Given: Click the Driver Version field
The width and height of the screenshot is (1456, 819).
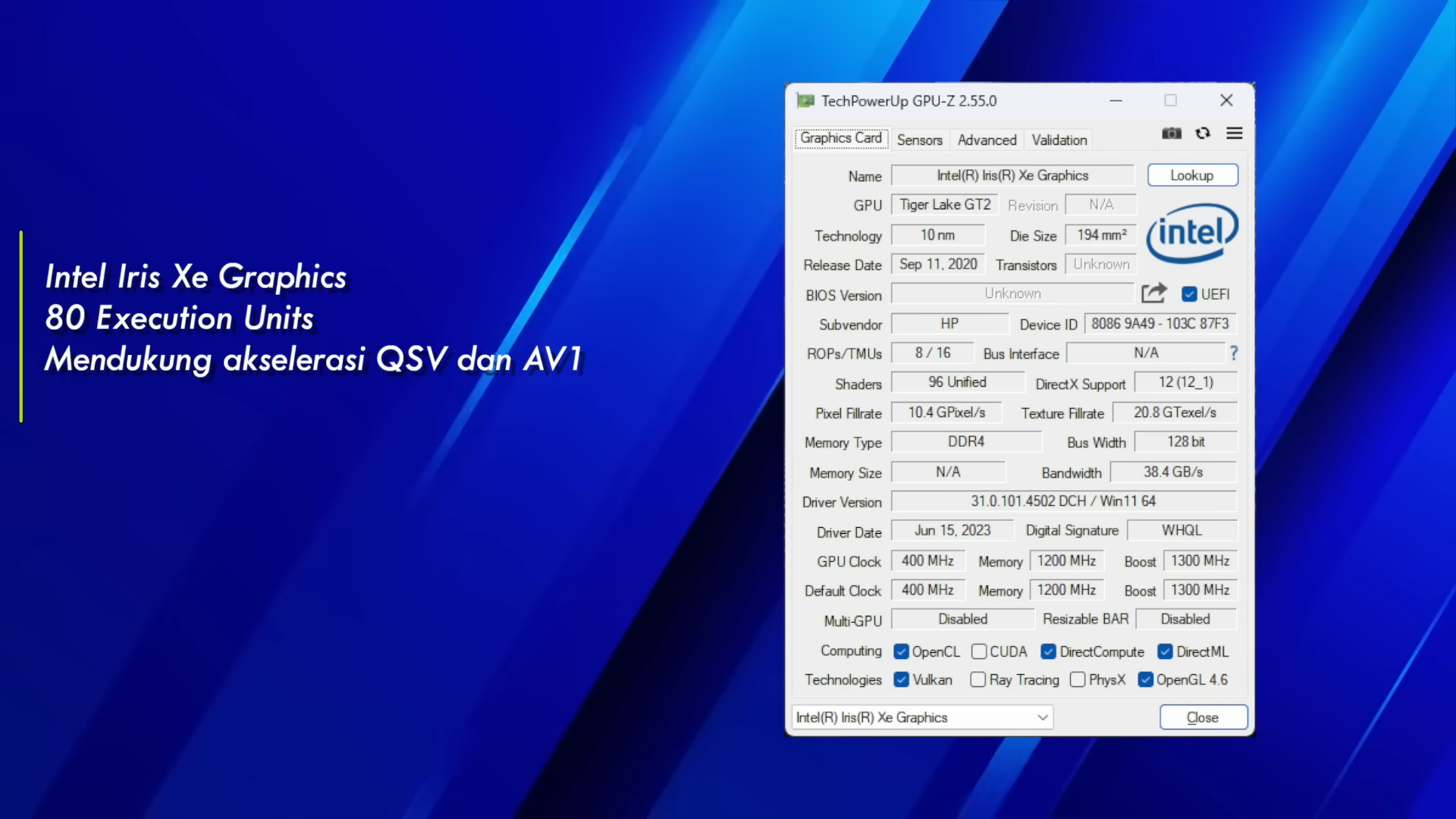Looking at the screenshot, I should point(1063,501).
